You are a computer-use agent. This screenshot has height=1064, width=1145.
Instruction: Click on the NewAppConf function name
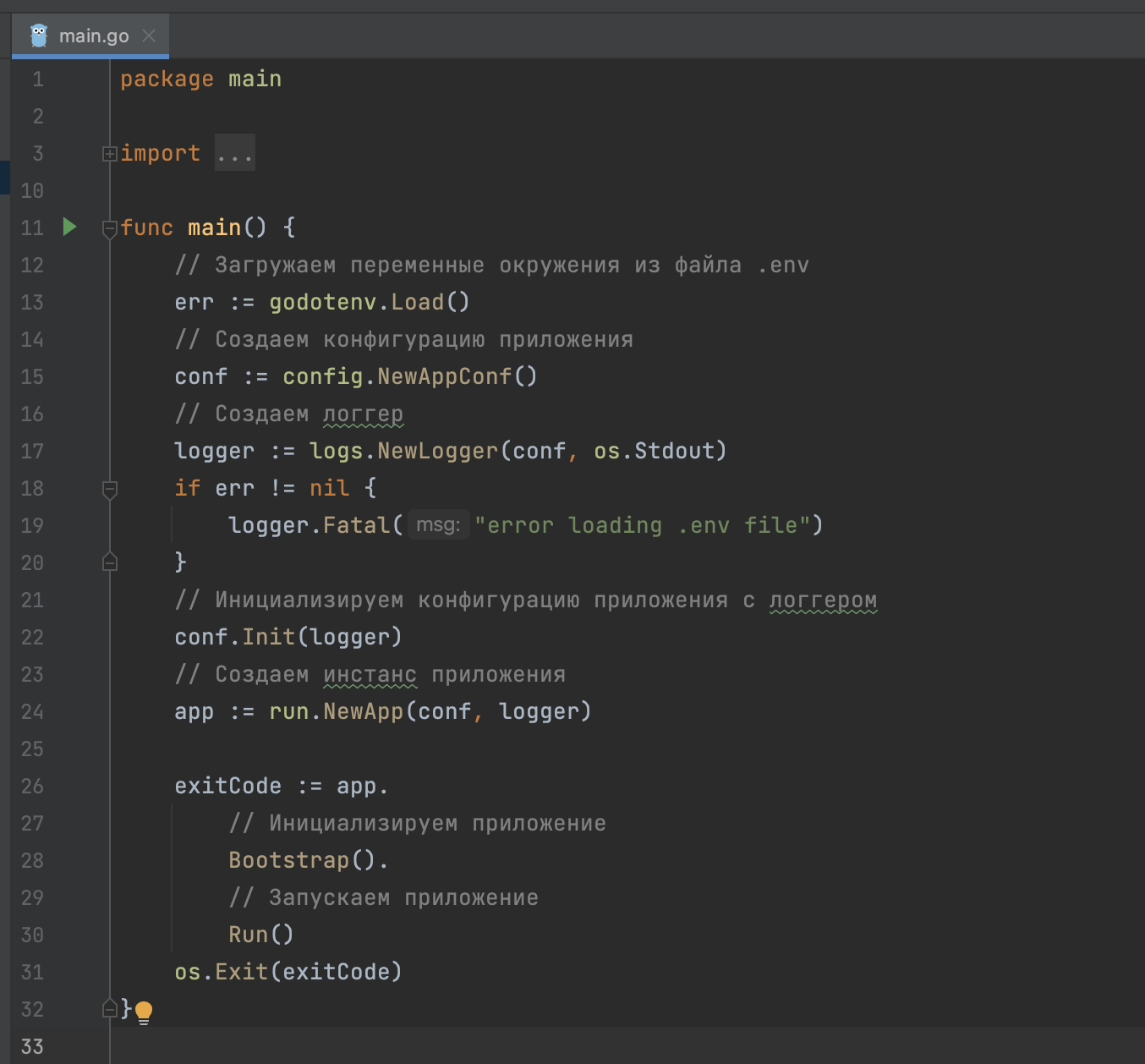click(444, 376)
